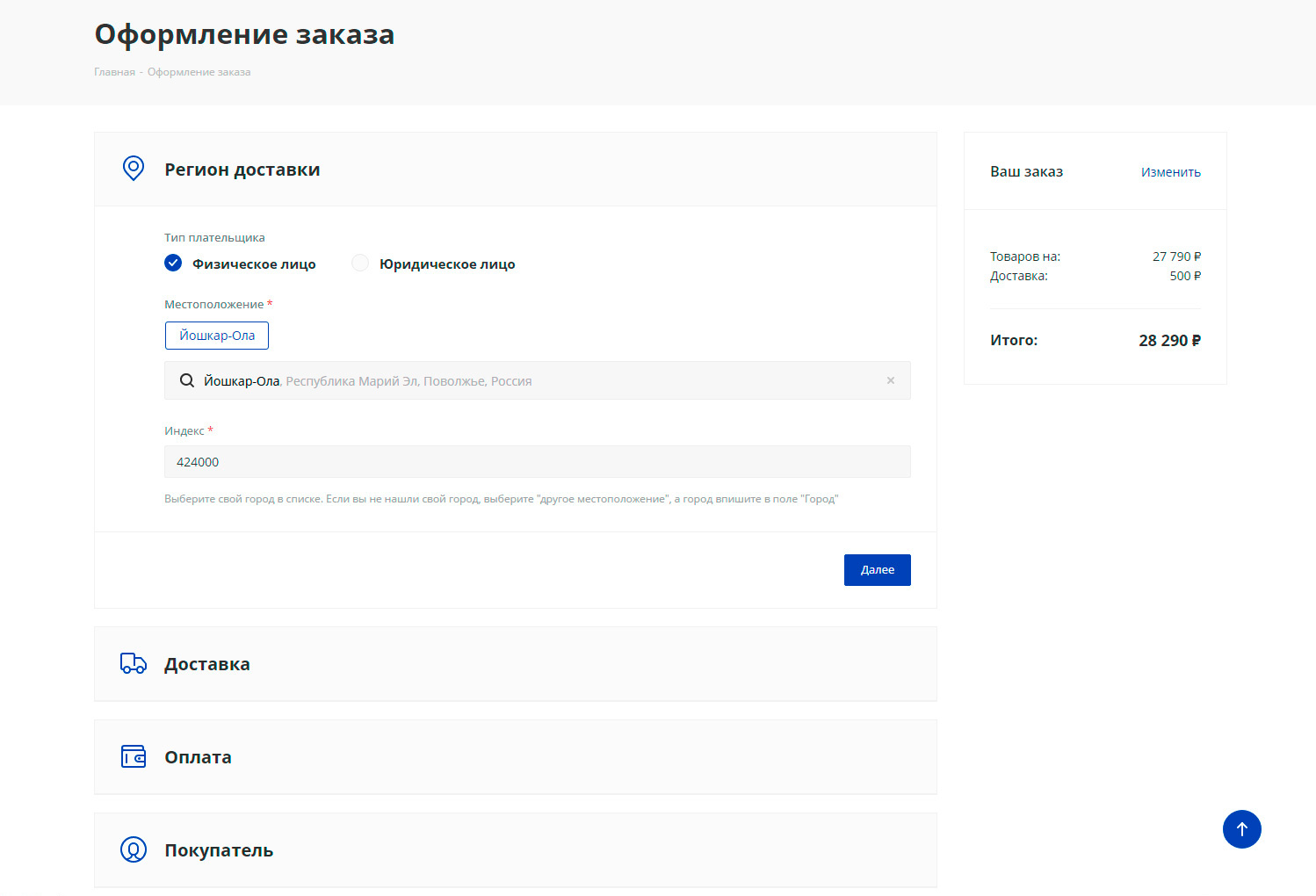Viewport: 1316px width, 896px height.
Task: Click the delivery truck icon
Action: coord(134,663)
